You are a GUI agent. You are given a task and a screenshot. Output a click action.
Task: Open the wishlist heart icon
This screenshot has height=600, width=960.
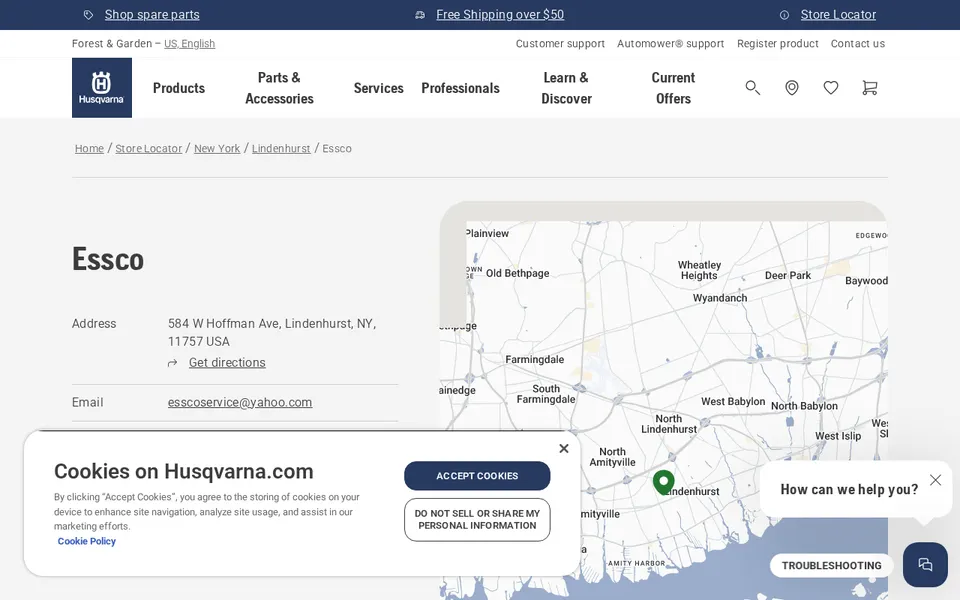point(831,88)
